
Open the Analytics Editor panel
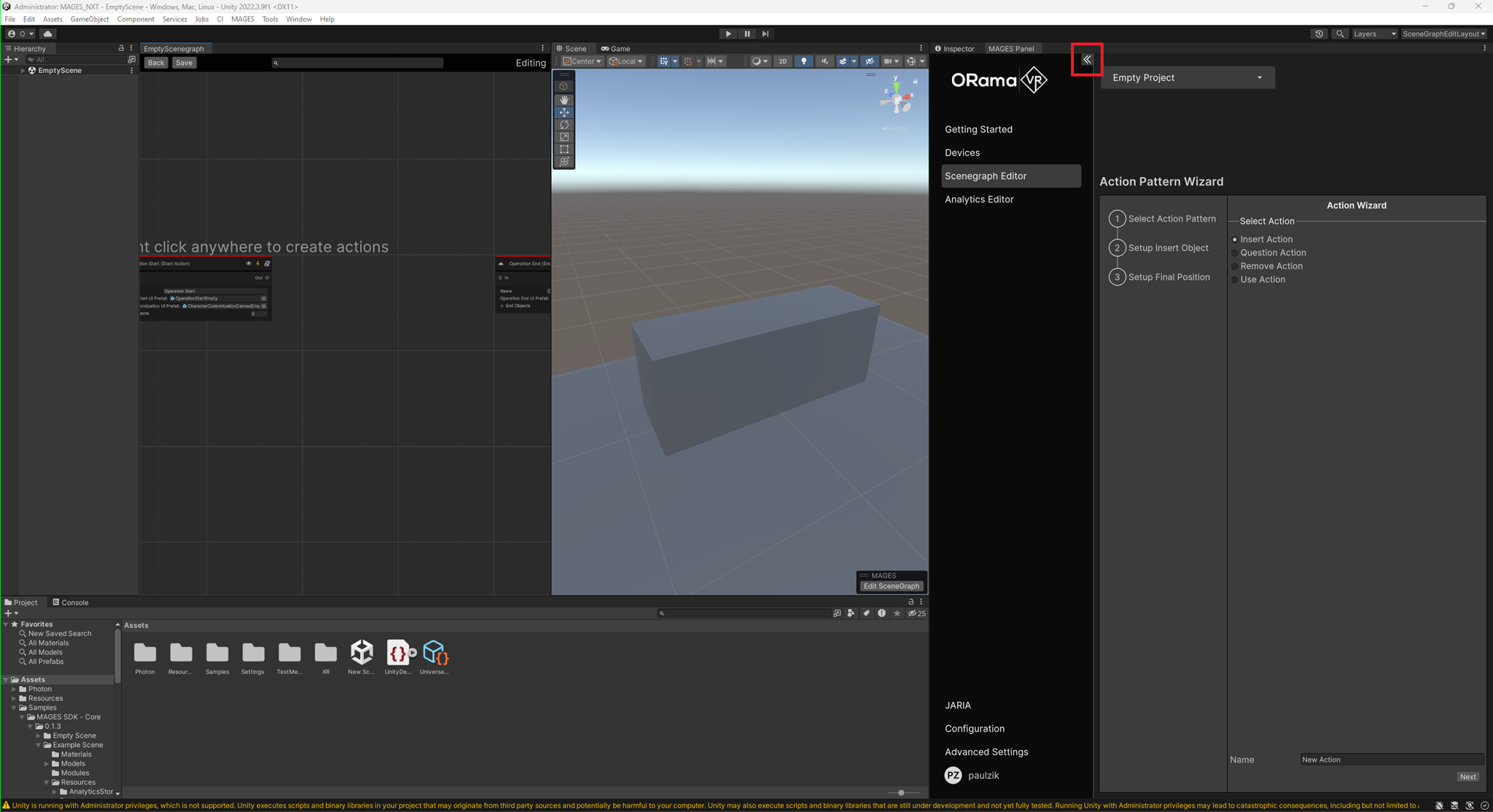(979, 199)
